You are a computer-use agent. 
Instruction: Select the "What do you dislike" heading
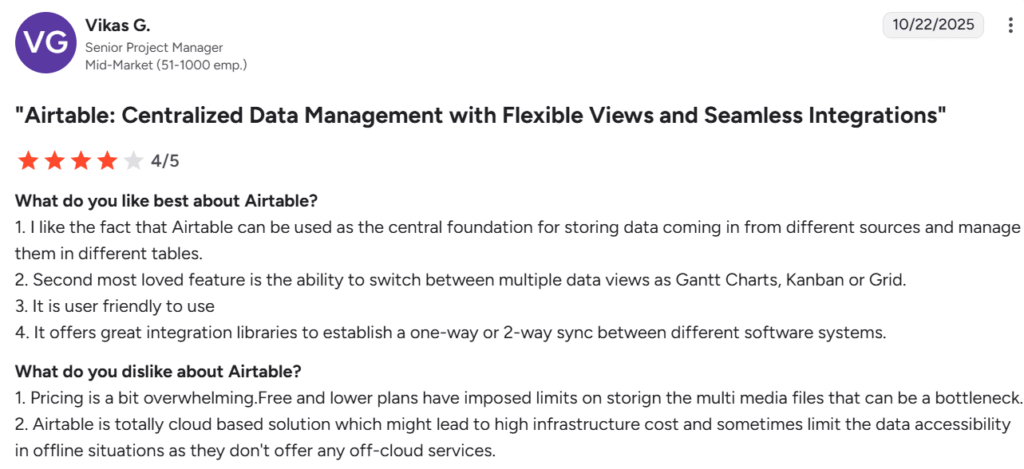pyautogui.click(x=159, y=371)
